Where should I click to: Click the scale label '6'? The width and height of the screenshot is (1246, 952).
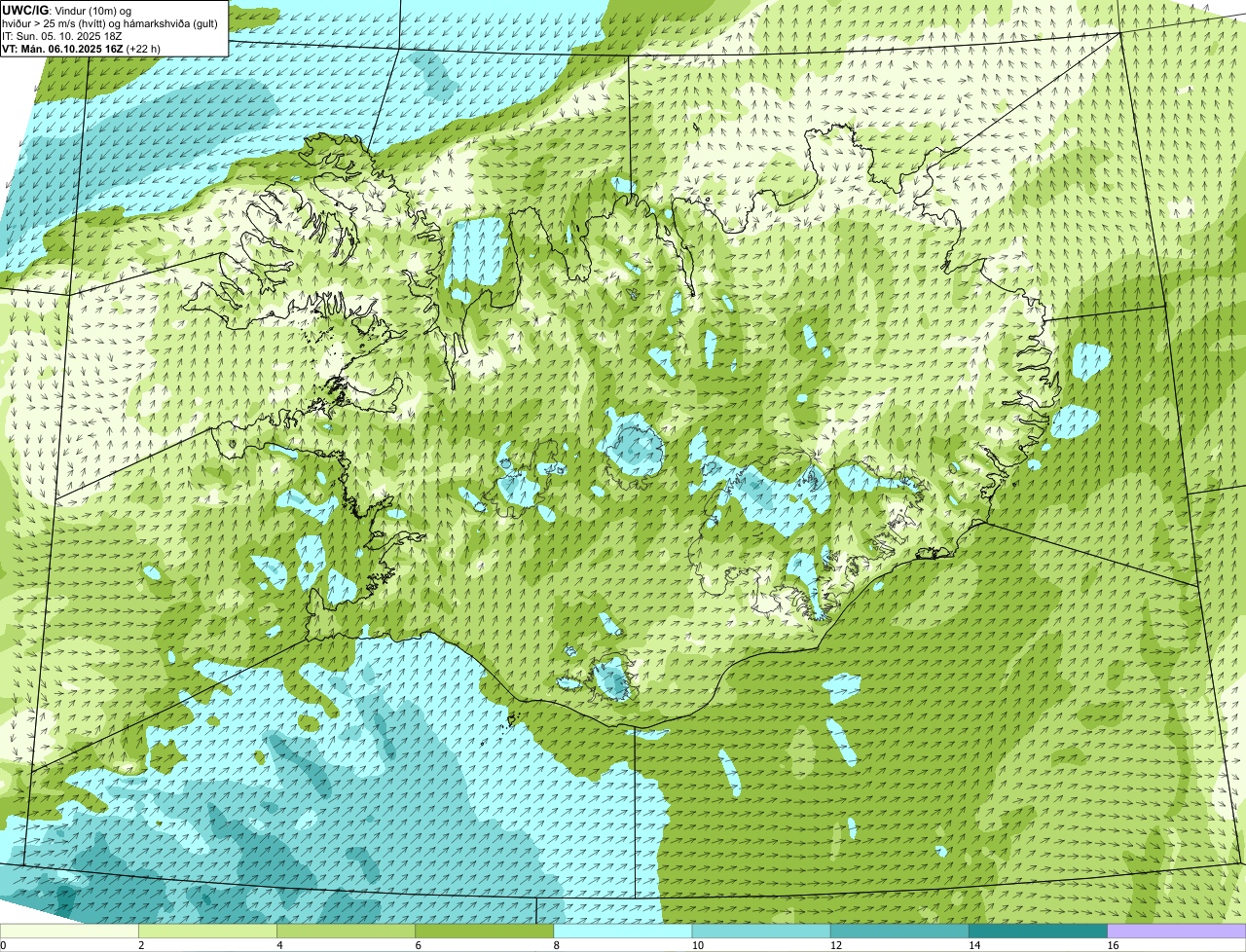pos(419,945)
